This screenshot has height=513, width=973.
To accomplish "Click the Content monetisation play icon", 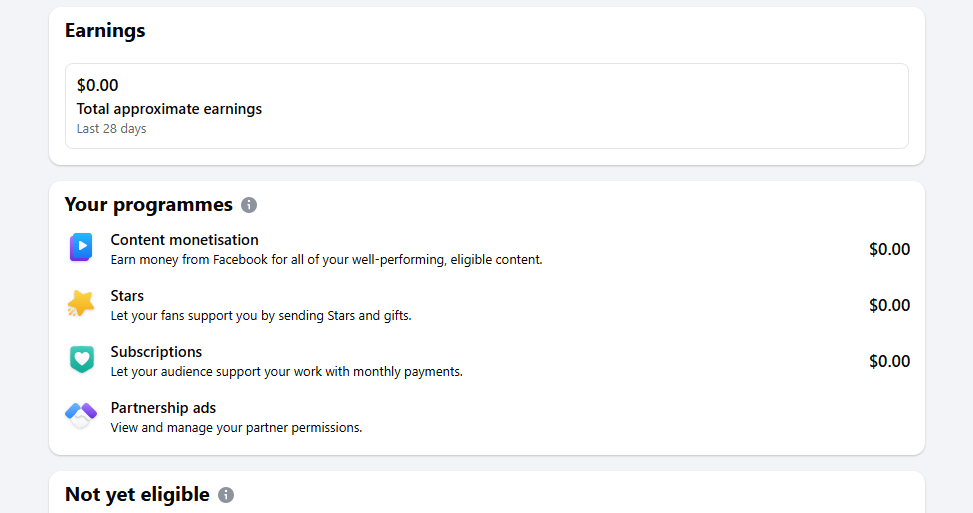I will tap(81, 248).
